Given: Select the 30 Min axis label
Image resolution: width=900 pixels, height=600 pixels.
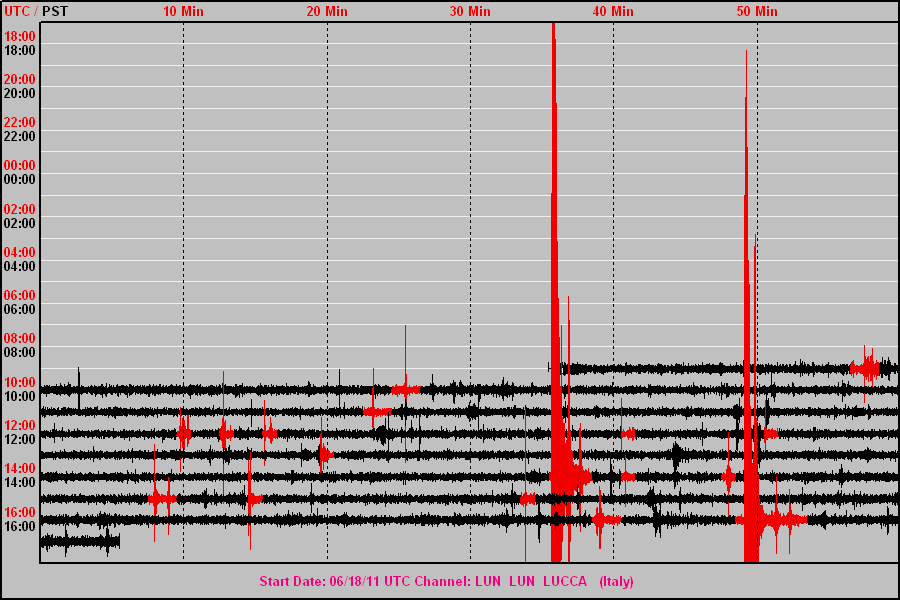Looking at the screenshot, I should tap(470, 11).
